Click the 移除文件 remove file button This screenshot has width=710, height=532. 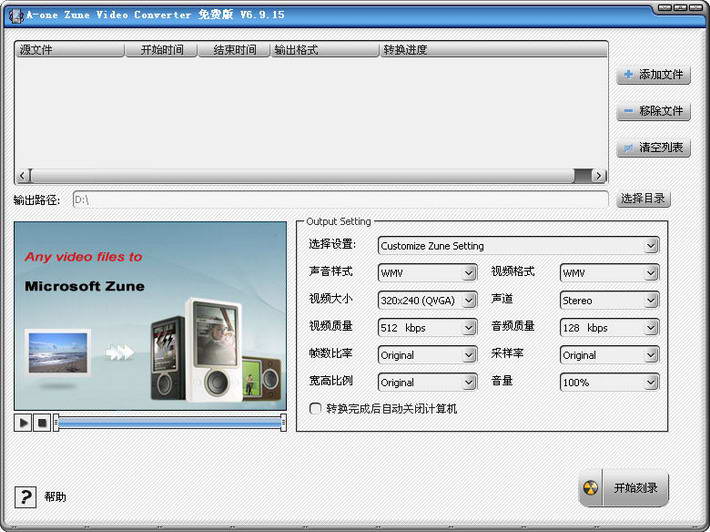coord(653,111)
